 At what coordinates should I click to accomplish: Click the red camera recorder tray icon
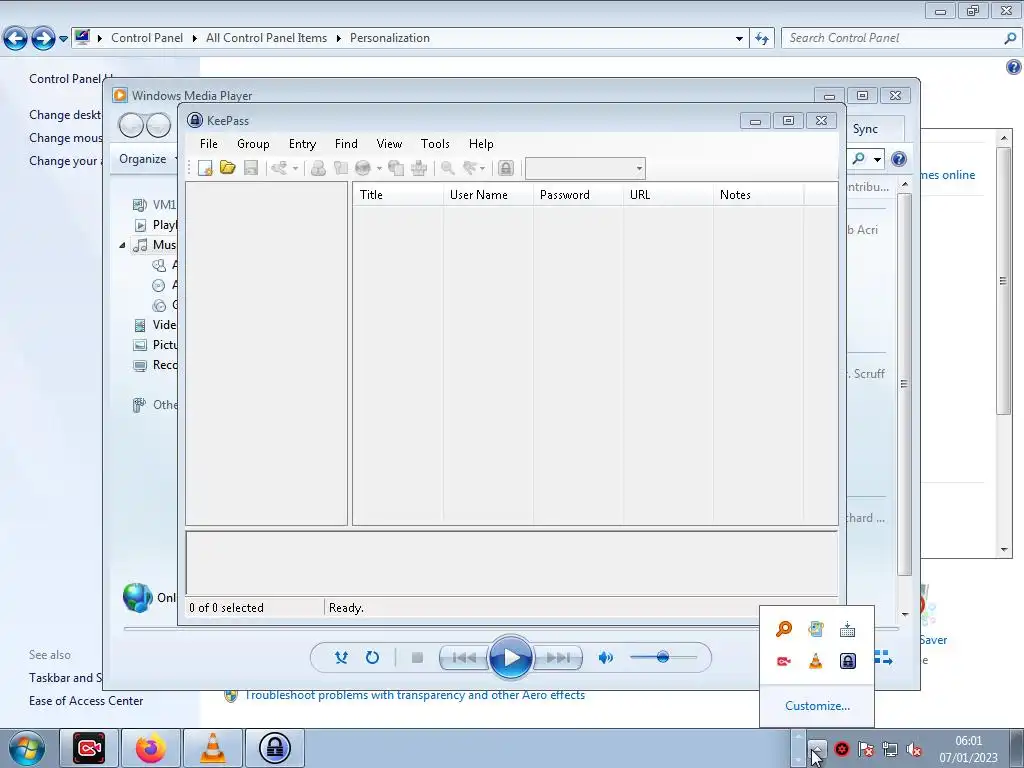click(784, 661)
